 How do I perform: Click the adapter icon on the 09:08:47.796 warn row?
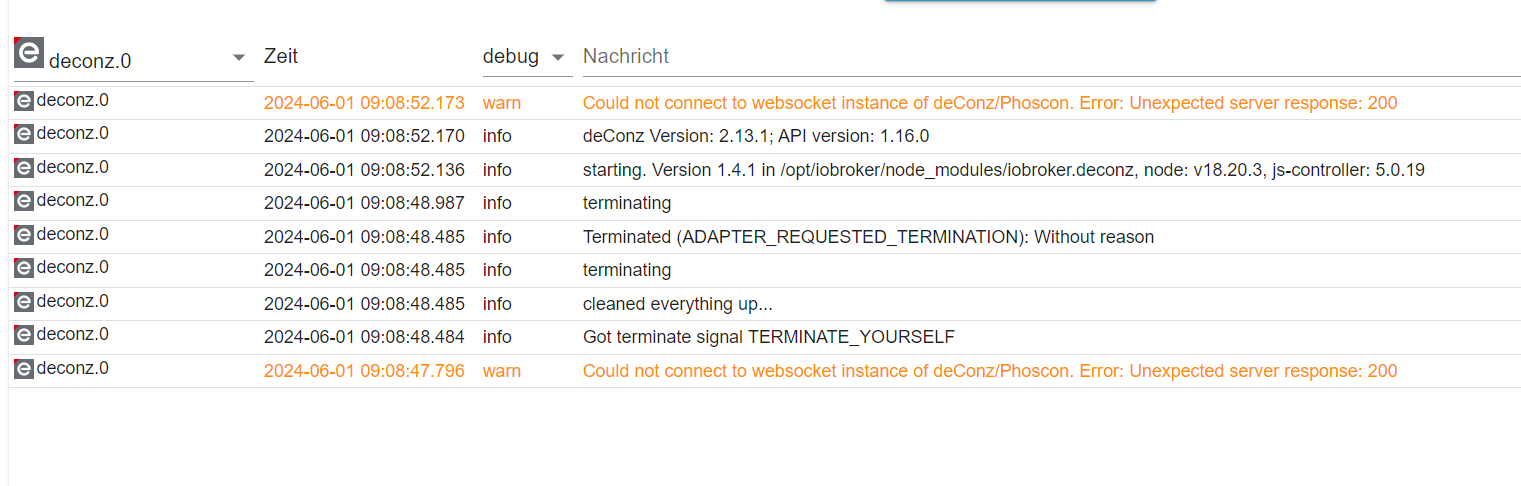24,368
